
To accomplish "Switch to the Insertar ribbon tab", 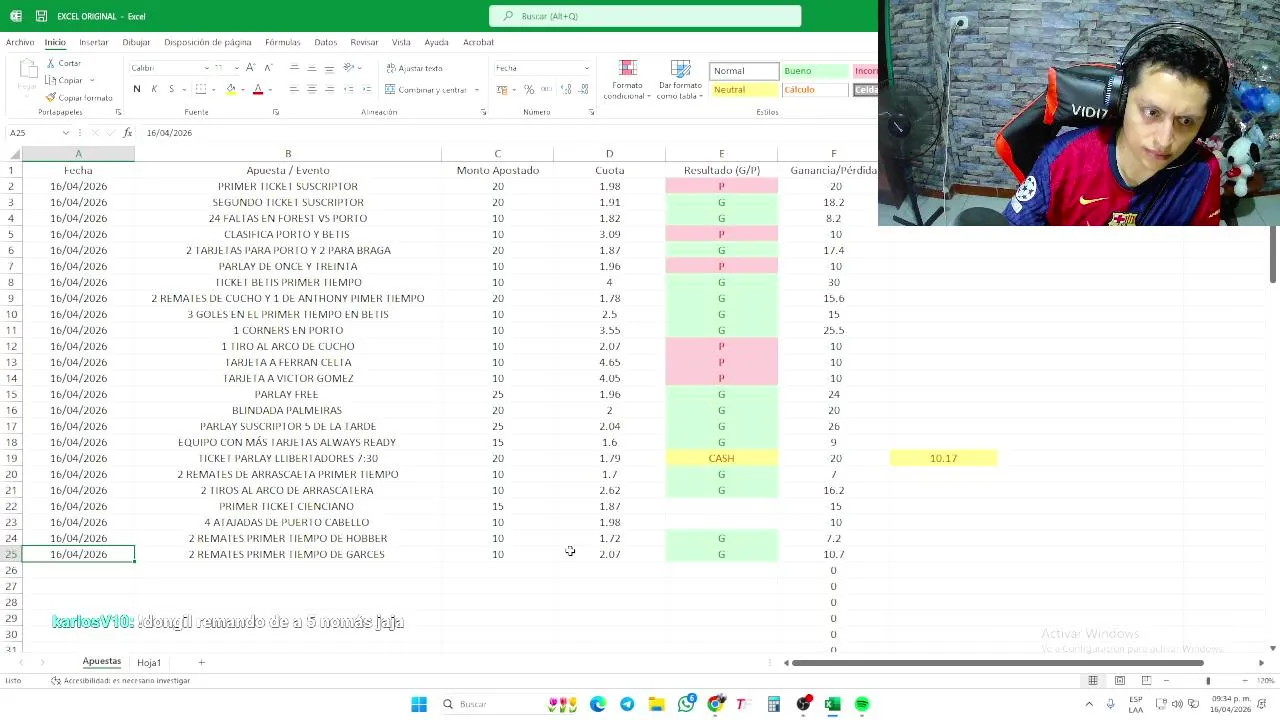I will tap(94, 42).
